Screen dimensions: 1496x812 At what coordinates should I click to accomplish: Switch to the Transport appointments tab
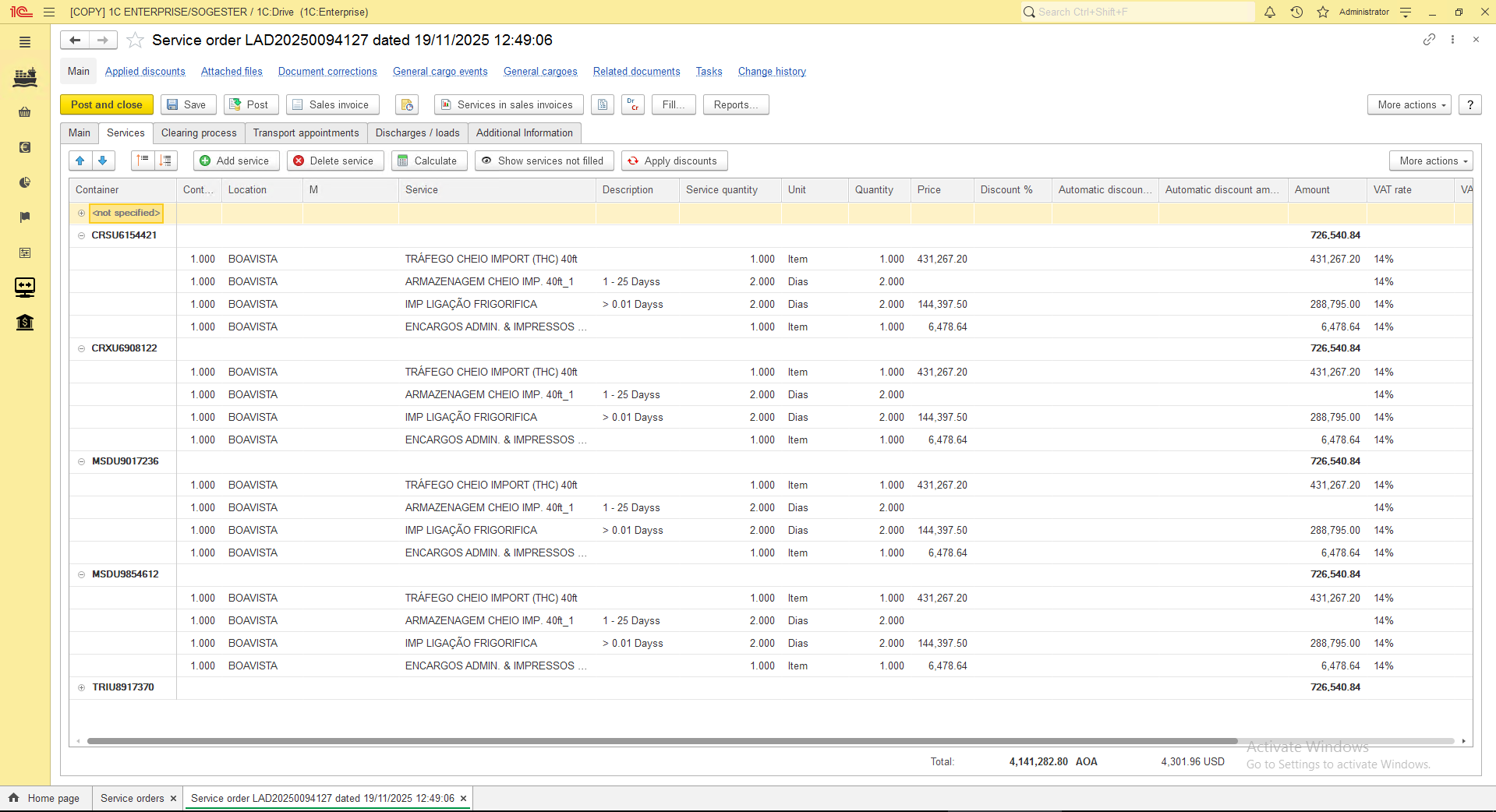pyautogui.click(x=306, y=133)
